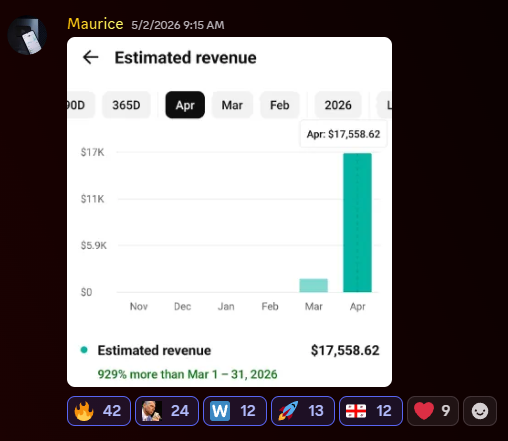Select the Apr time range chip
This screenshot has width=508, height=441.
[185, 105]
